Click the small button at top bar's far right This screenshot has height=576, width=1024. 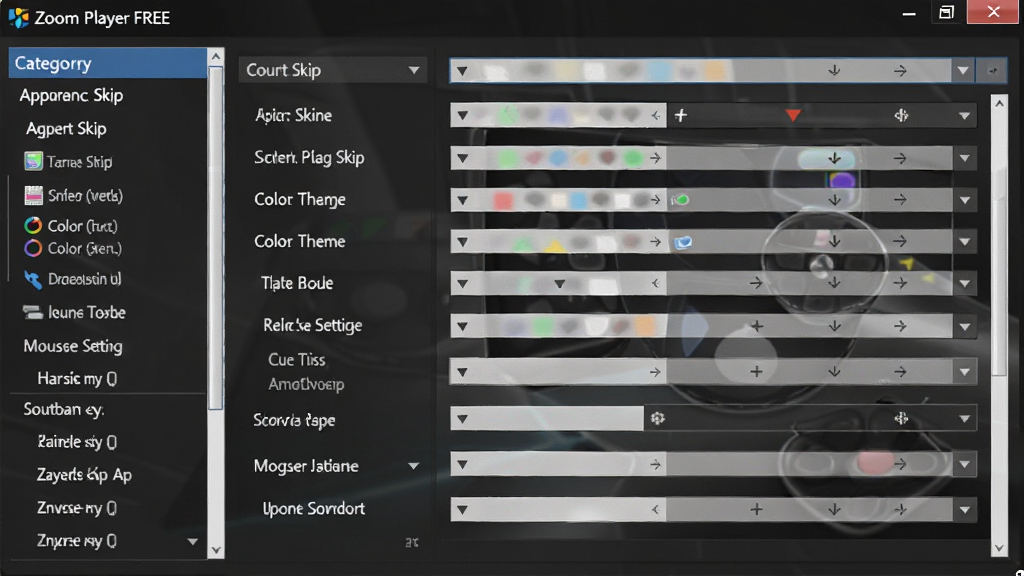(x=992, y=71)
